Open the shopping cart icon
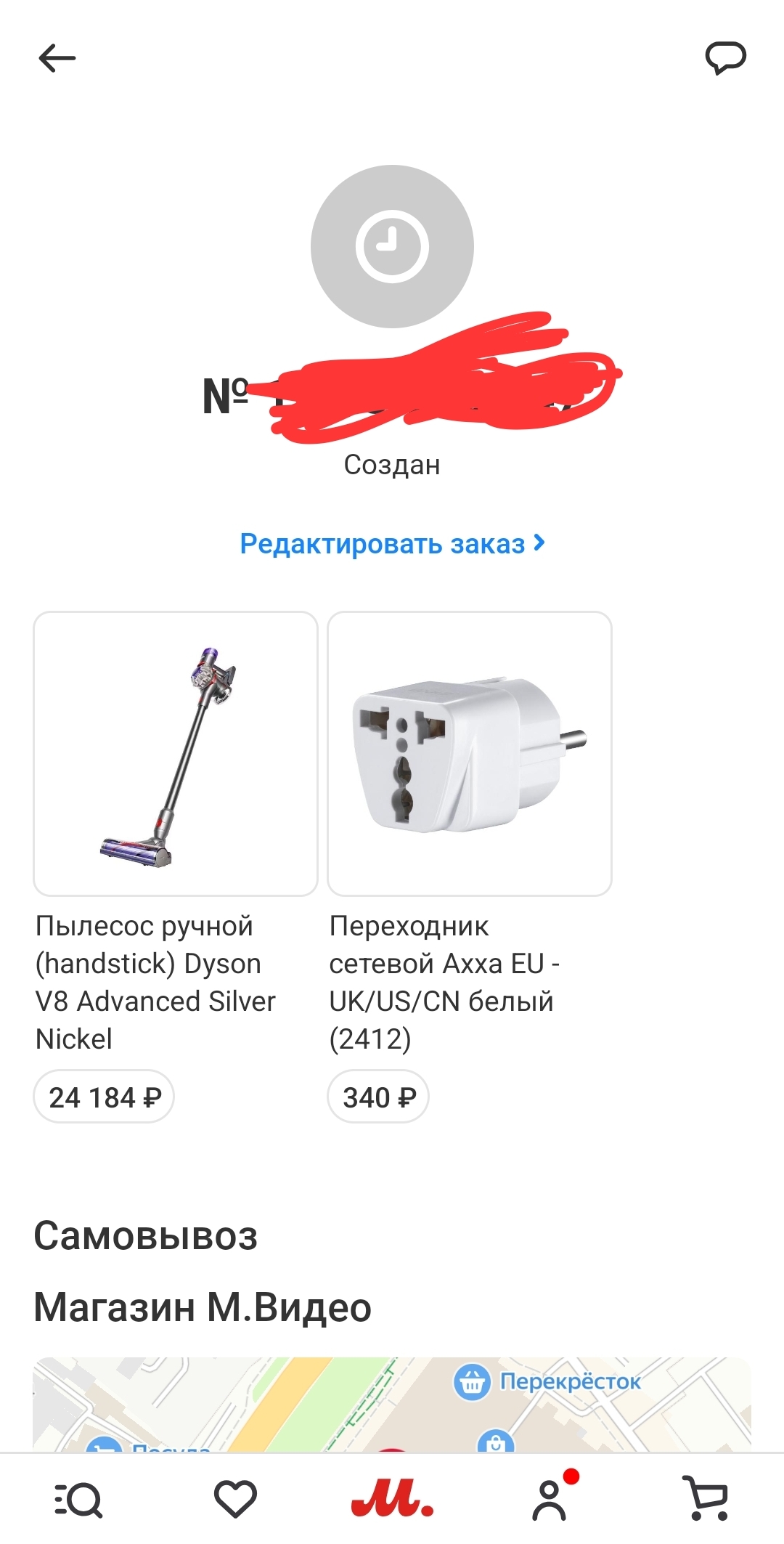The width and height of the screenshot is (784, 1544). [707, 1498]
